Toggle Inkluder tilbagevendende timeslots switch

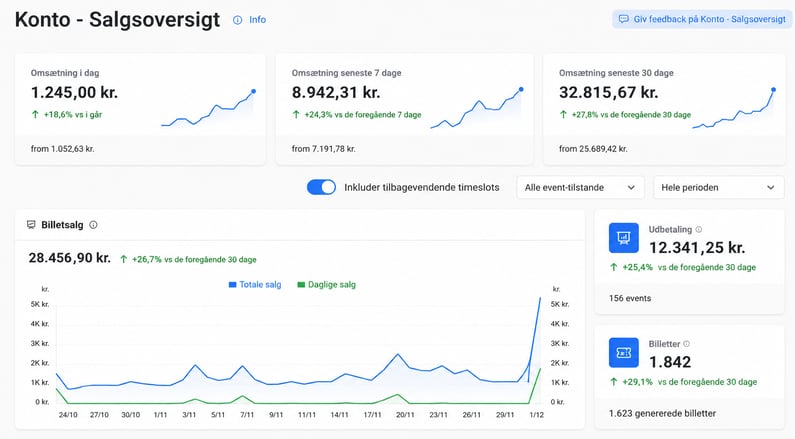point(321,187)
